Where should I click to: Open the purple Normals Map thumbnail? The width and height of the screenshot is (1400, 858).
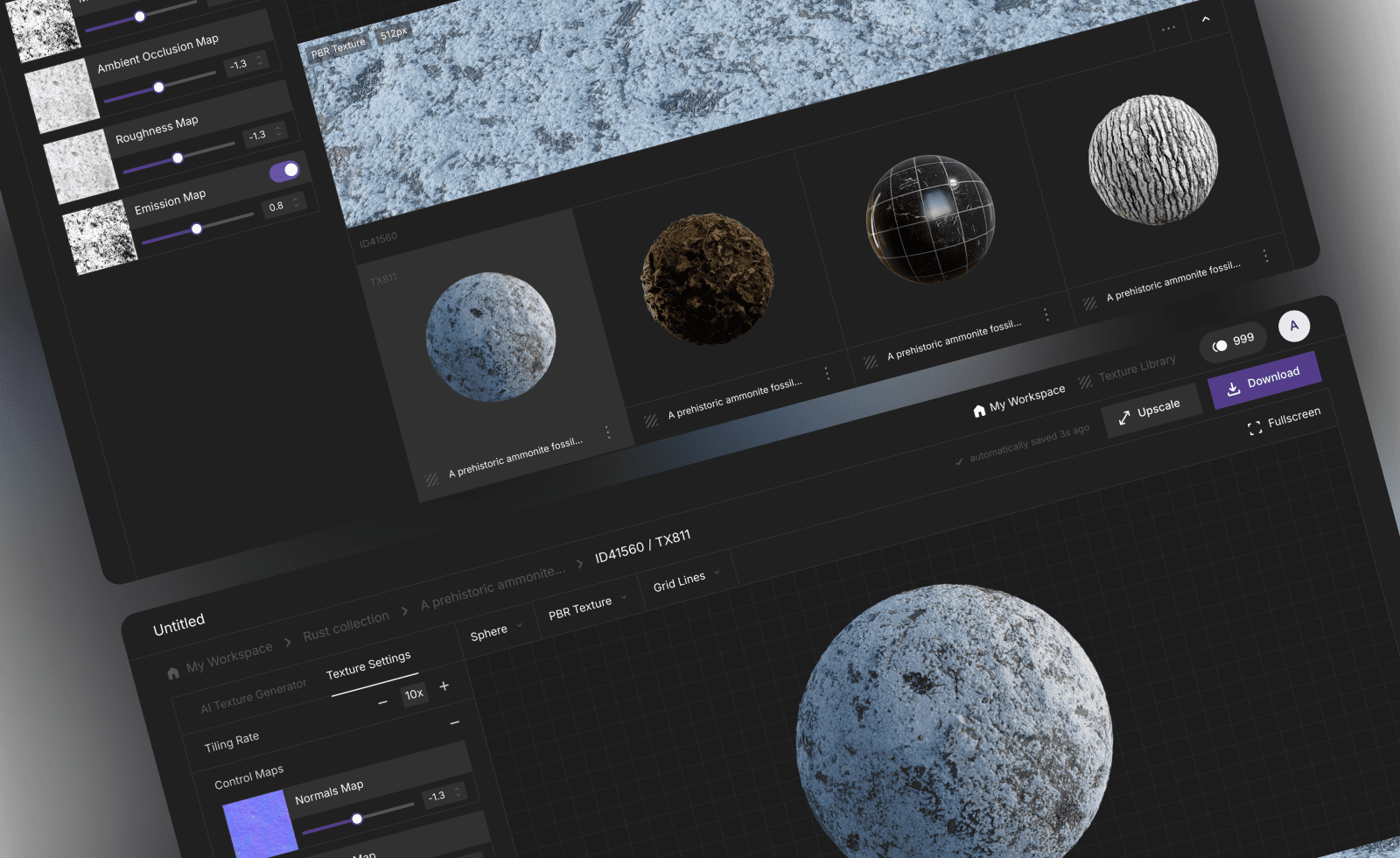pos(262,825)
